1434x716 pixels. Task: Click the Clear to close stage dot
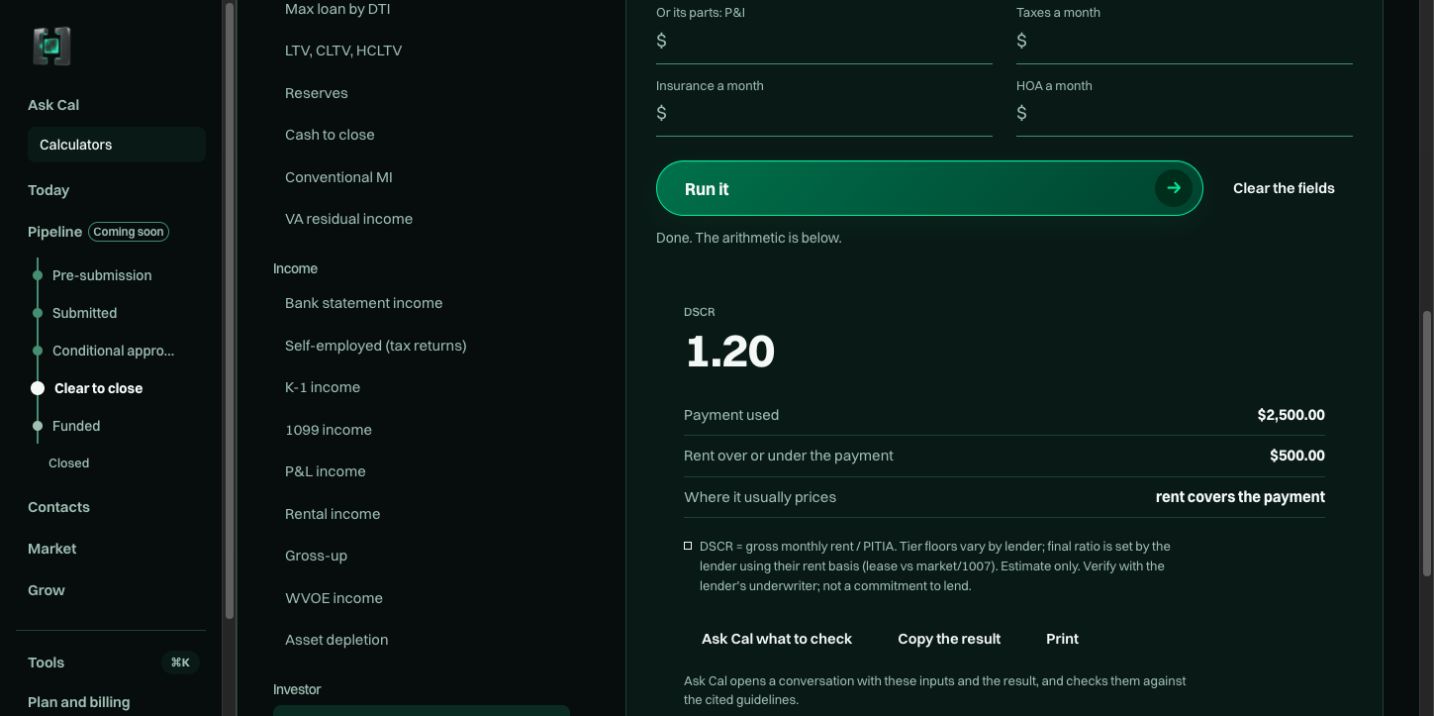(38, 388)
